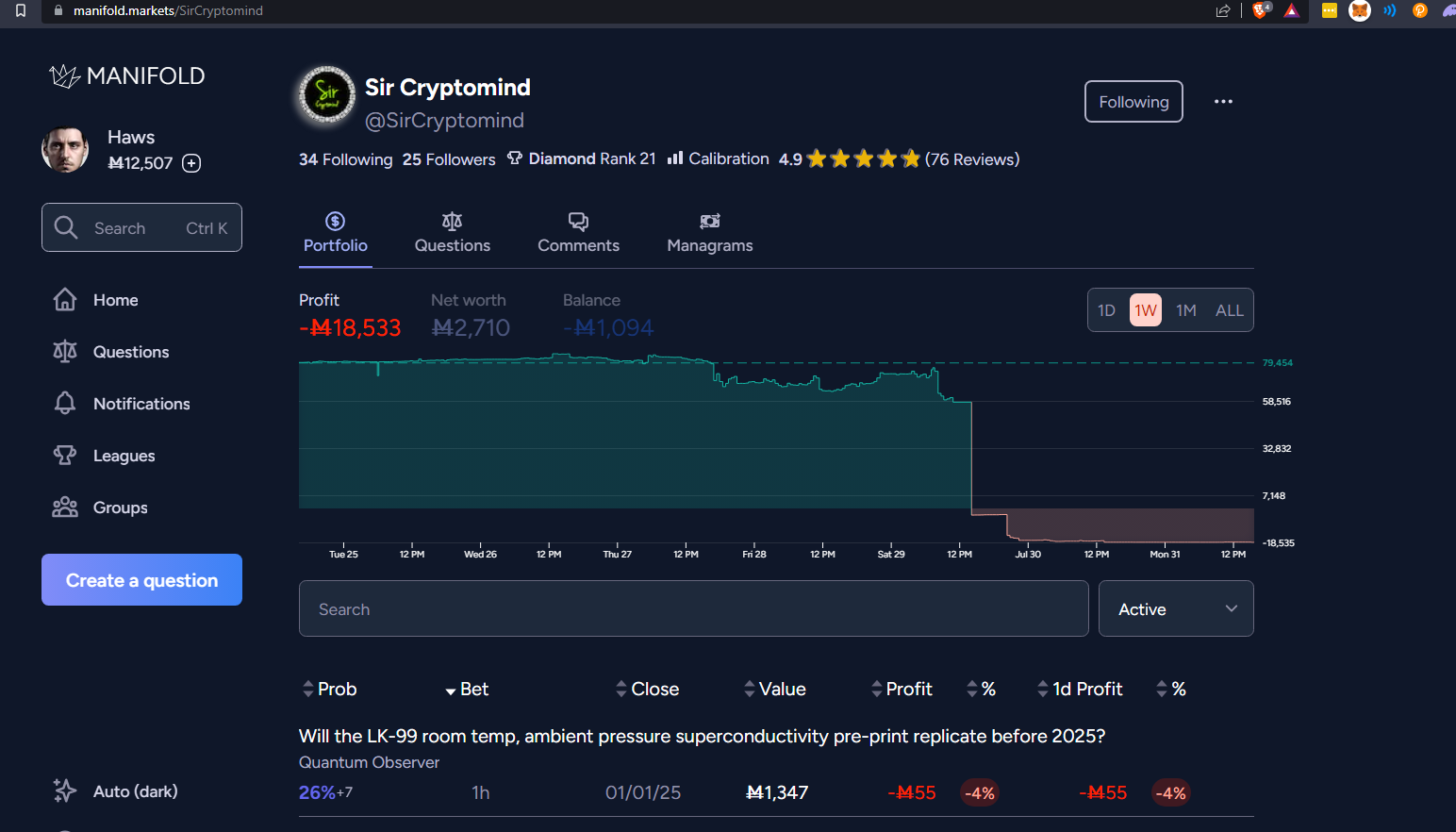
Task: Switch to the Comments tab
Action: (578, 233)
